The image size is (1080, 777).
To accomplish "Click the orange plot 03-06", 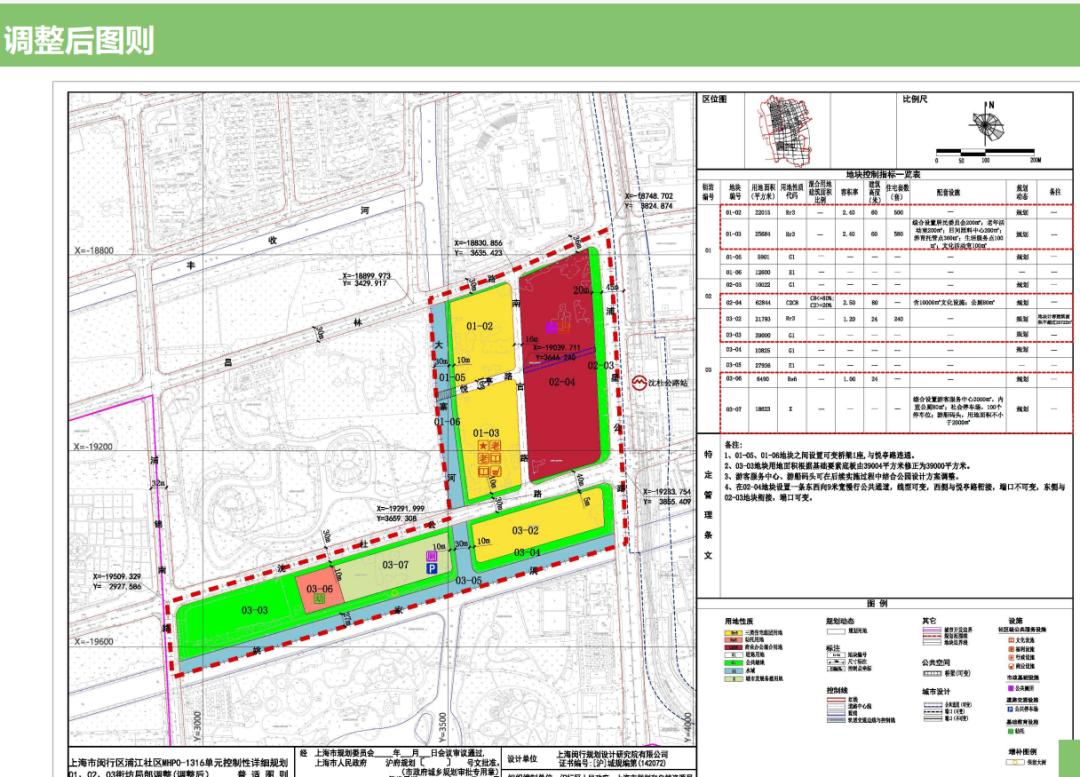I will coord(320,589).
